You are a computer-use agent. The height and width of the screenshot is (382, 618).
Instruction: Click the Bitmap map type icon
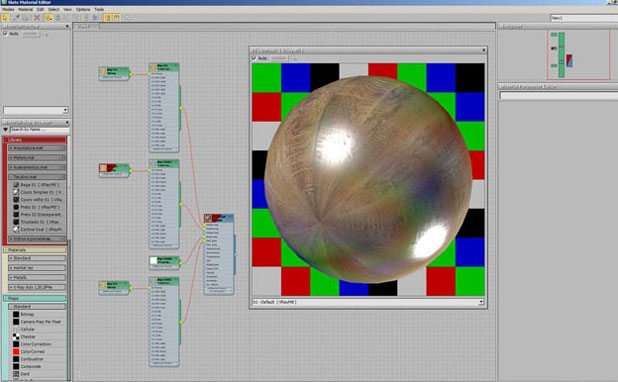[16, 314]
